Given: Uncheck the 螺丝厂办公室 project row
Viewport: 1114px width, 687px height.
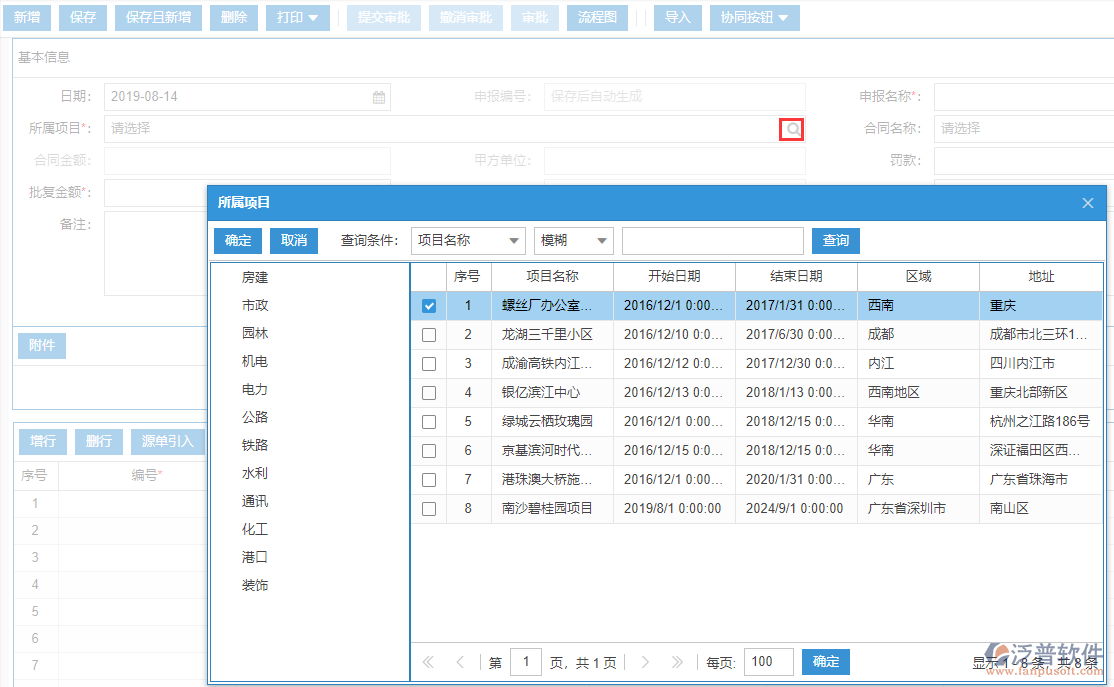Looking at the screenshot, I should pyautogui.click(x=429, y=305).
